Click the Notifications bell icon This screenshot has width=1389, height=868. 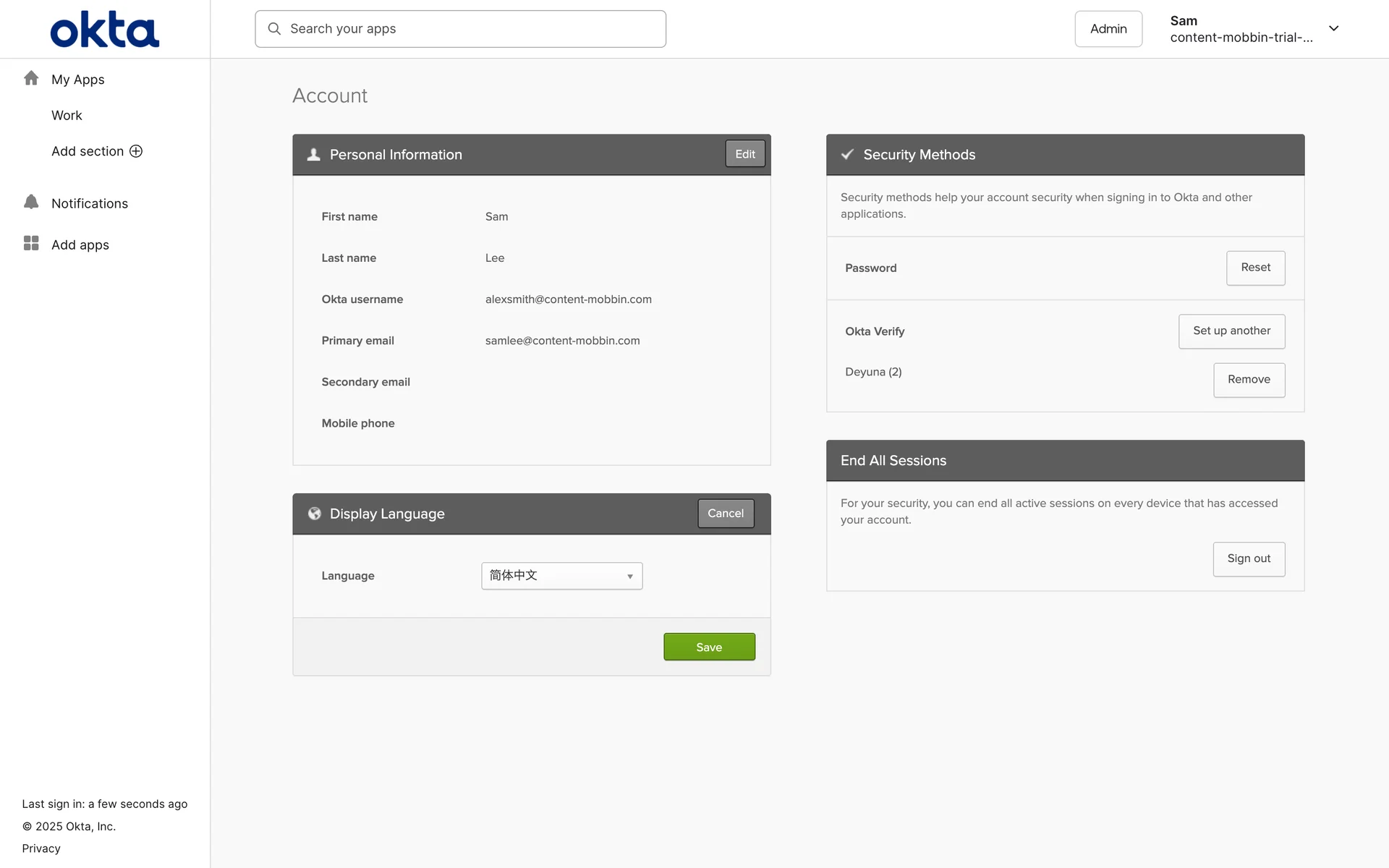tap(31, 202)
